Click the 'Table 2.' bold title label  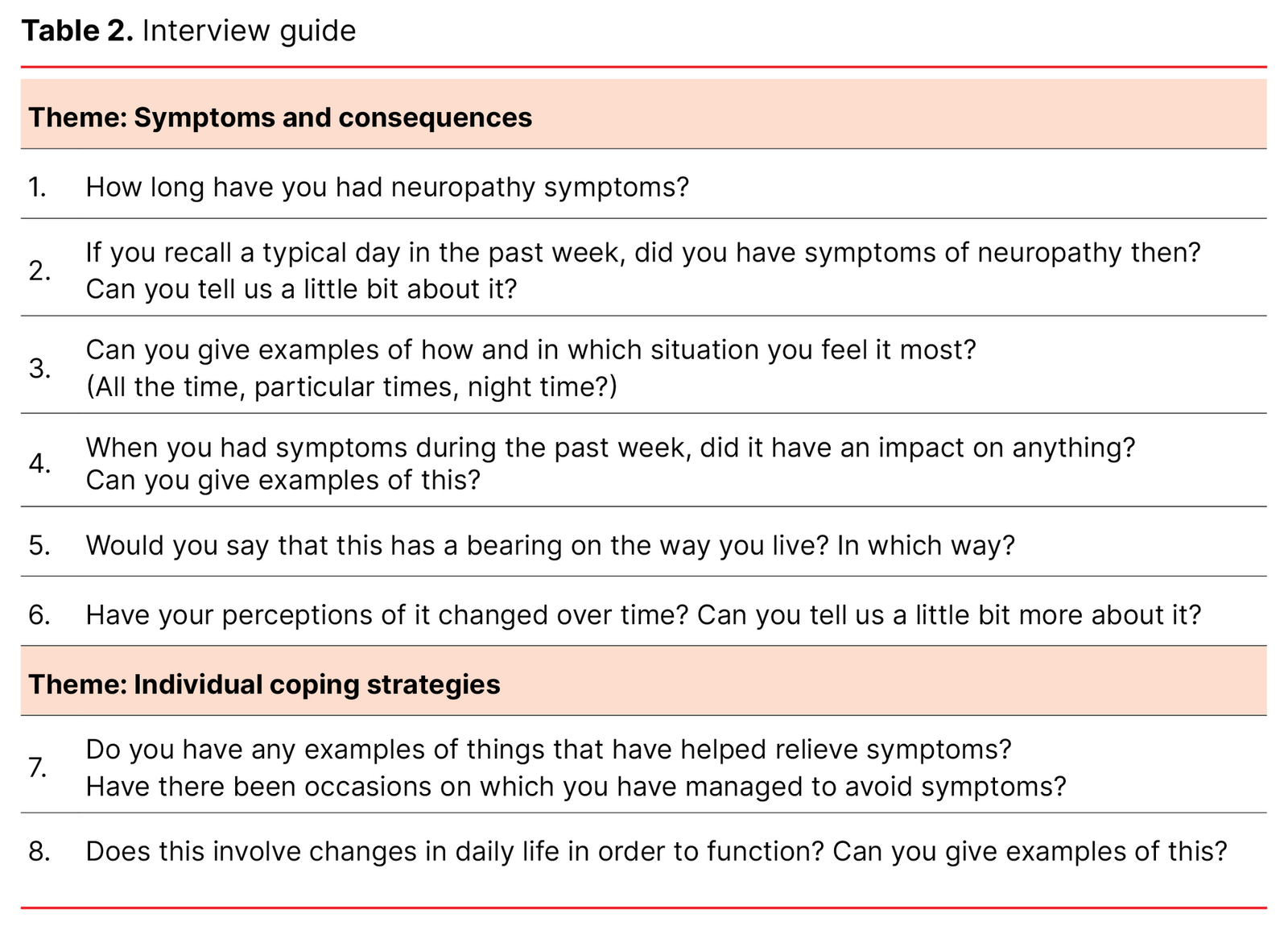(x=77, y=31)
